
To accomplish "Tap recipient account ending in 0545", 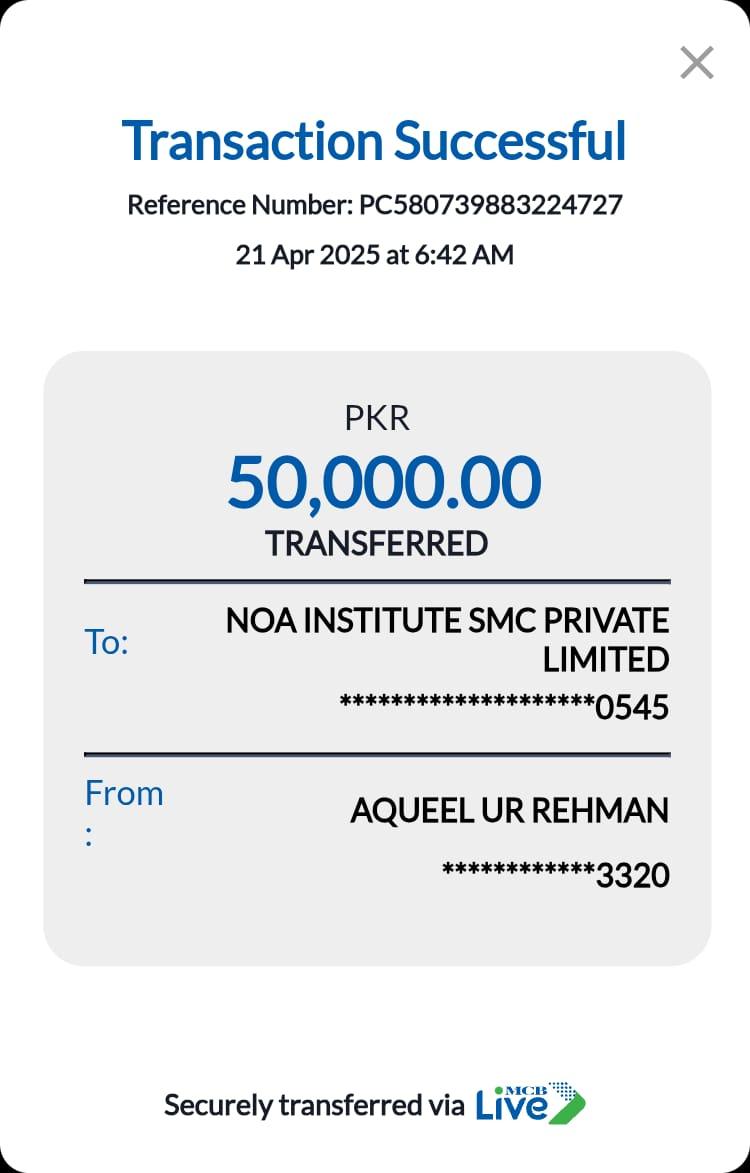I will click(x=504, y=708).
